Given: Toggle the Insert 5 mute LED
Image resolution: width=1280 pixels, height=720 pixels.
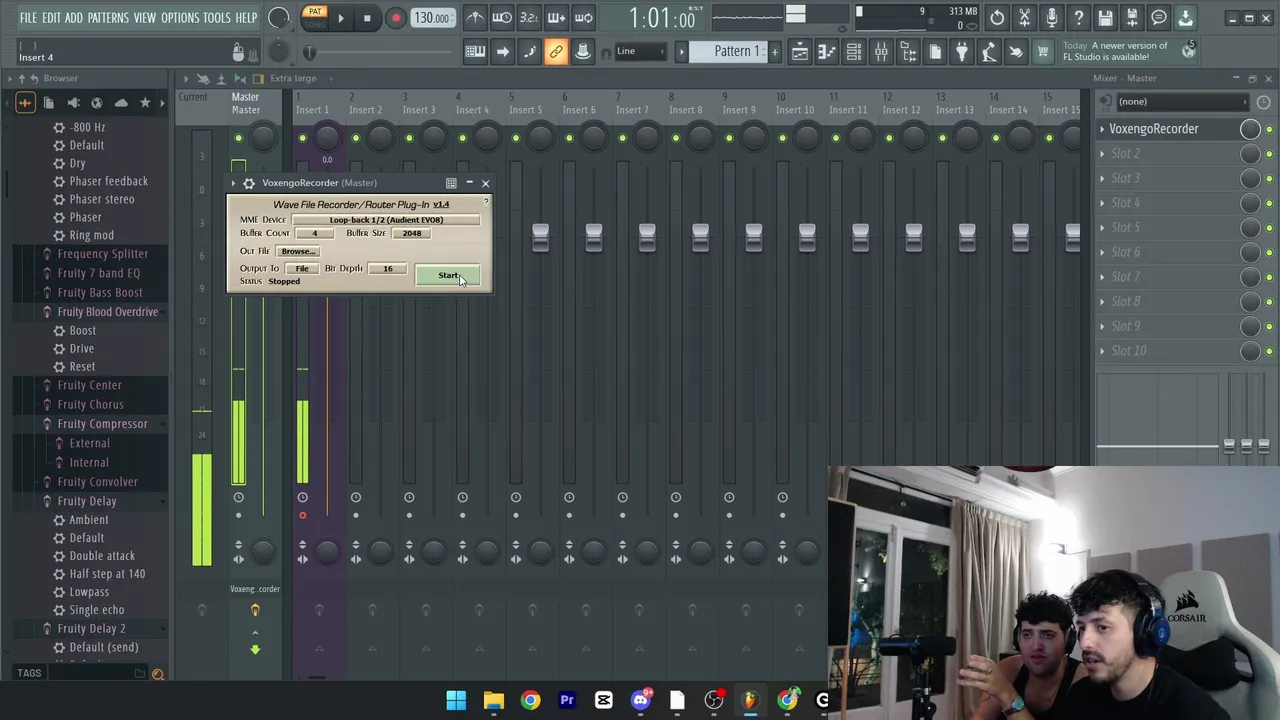Looking at the screenshot, I should (516, 138).
